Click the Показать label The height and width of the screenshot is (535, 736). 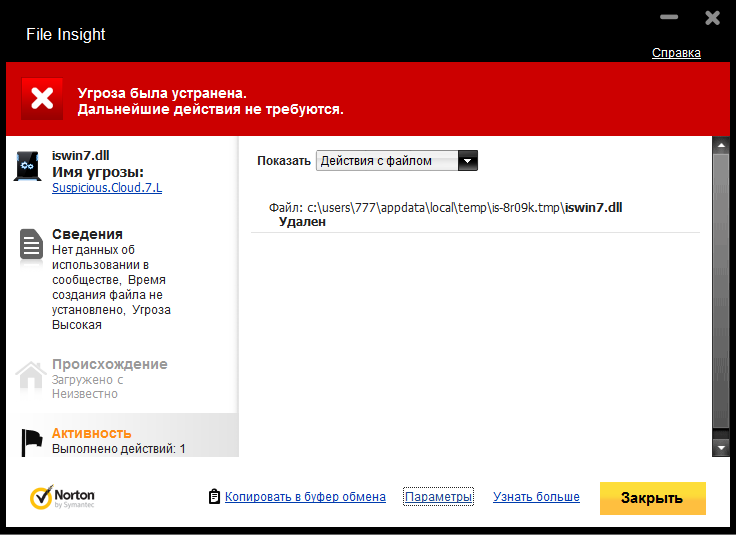[x=284, y=161]
